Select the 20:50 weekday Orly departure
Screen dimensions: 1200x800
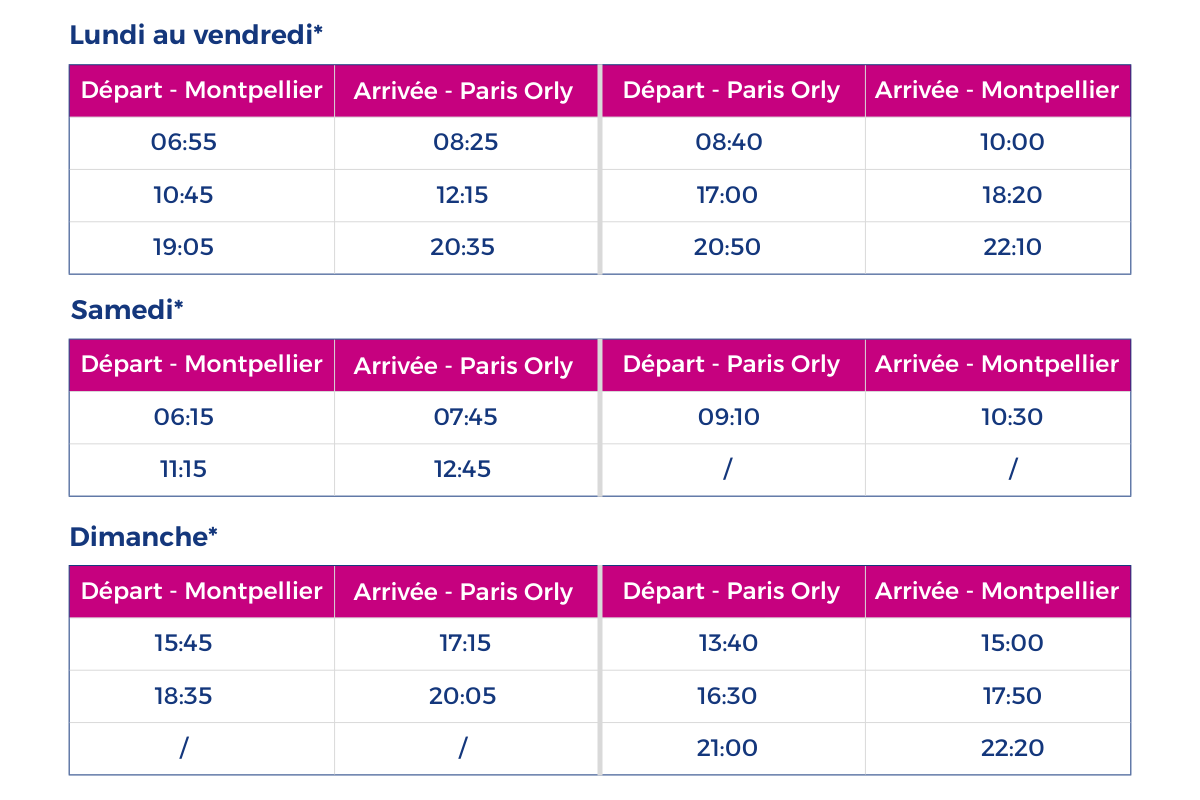click(727, 246)
